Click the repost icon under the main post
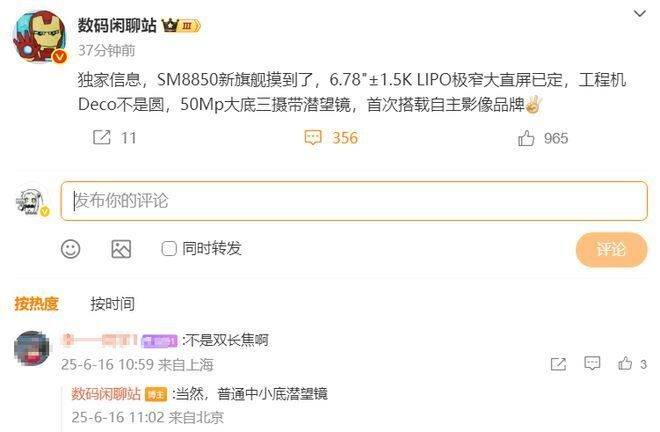 (x=101, y=137)
